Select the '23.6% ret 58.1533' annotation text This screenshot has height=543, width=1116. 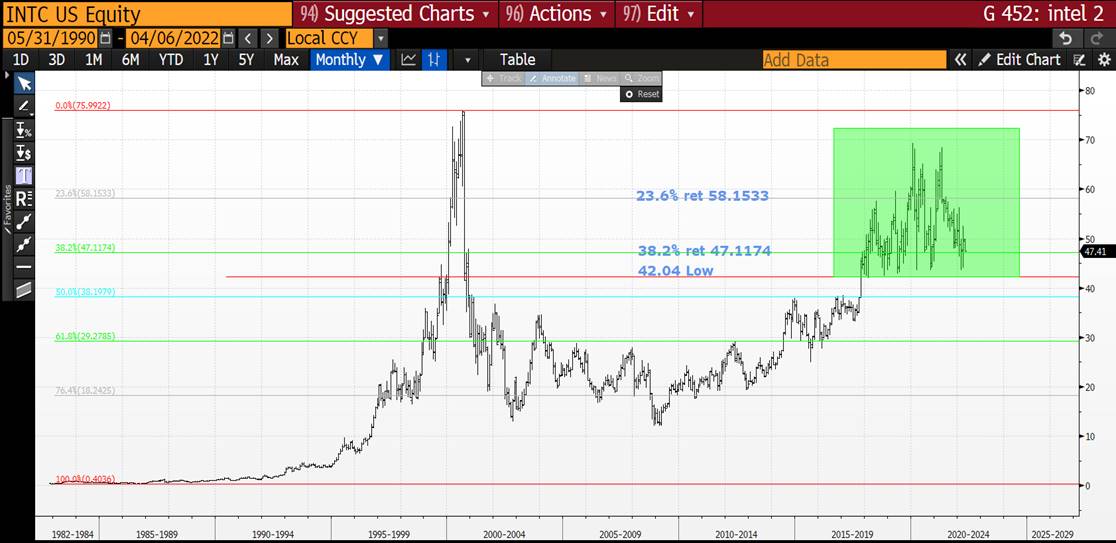pyautogui.click(x=702, y=196)
